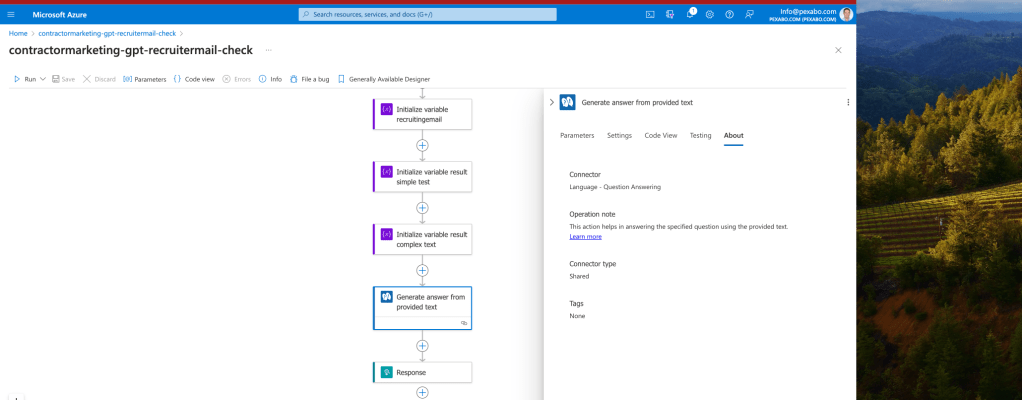The height and width of the screenshot is (400, 1022).
Task: Select the Response node
Action: 422,372
